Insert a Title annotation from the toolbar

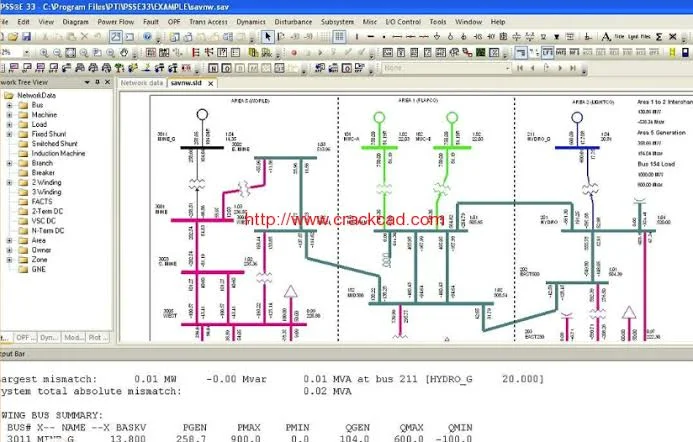coord(620,37)
